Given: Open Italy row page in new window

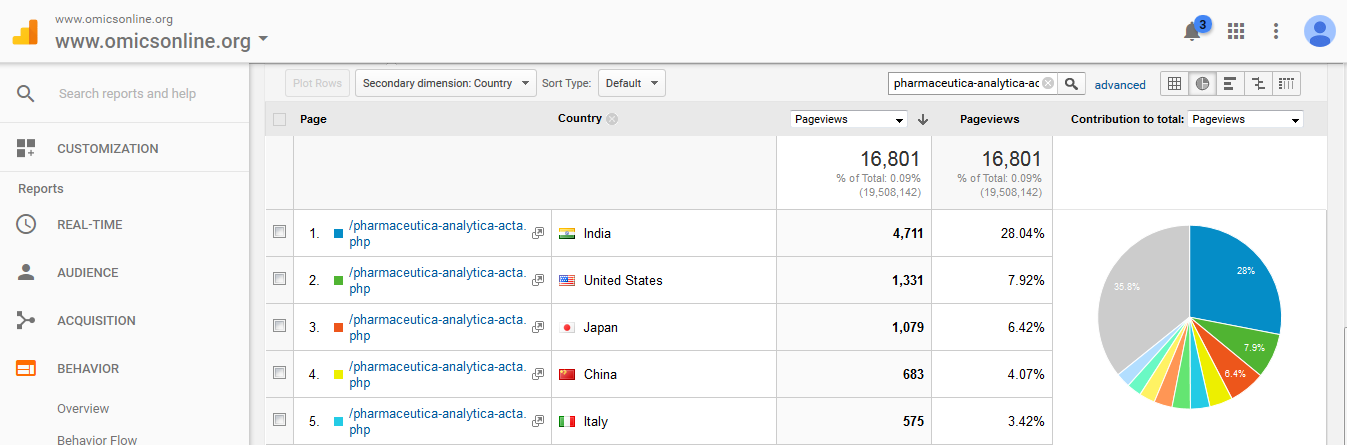Looking at the screenshot, I should [x=538, y=421].
